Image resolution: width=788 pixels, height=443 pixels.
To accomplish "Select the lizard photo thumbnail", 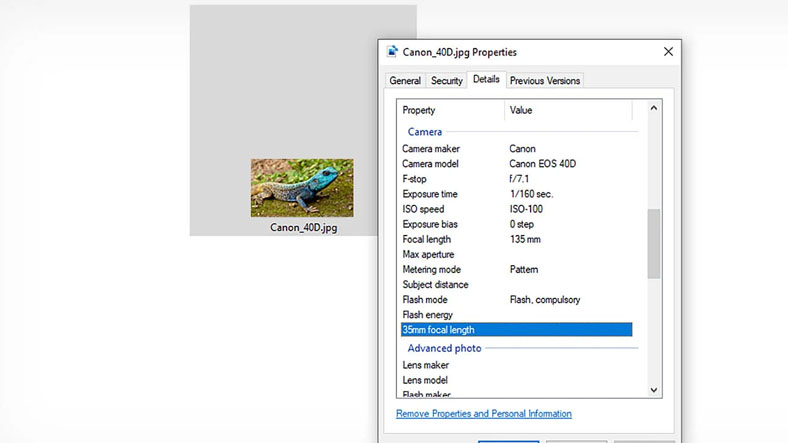I will click(302, 188).
